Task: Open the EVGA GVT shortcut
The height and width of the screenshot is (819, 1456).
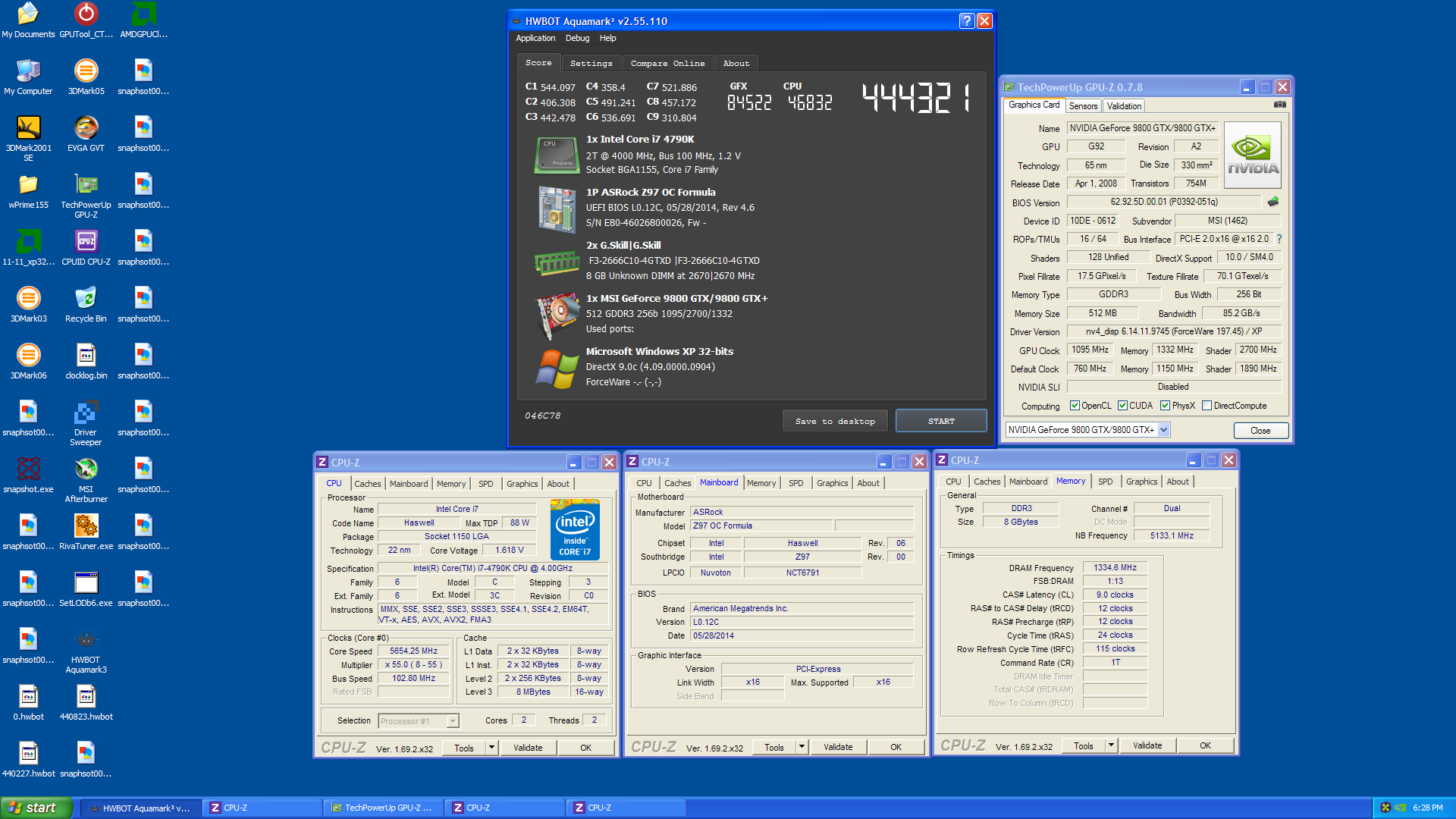Action: pos(86,134)
